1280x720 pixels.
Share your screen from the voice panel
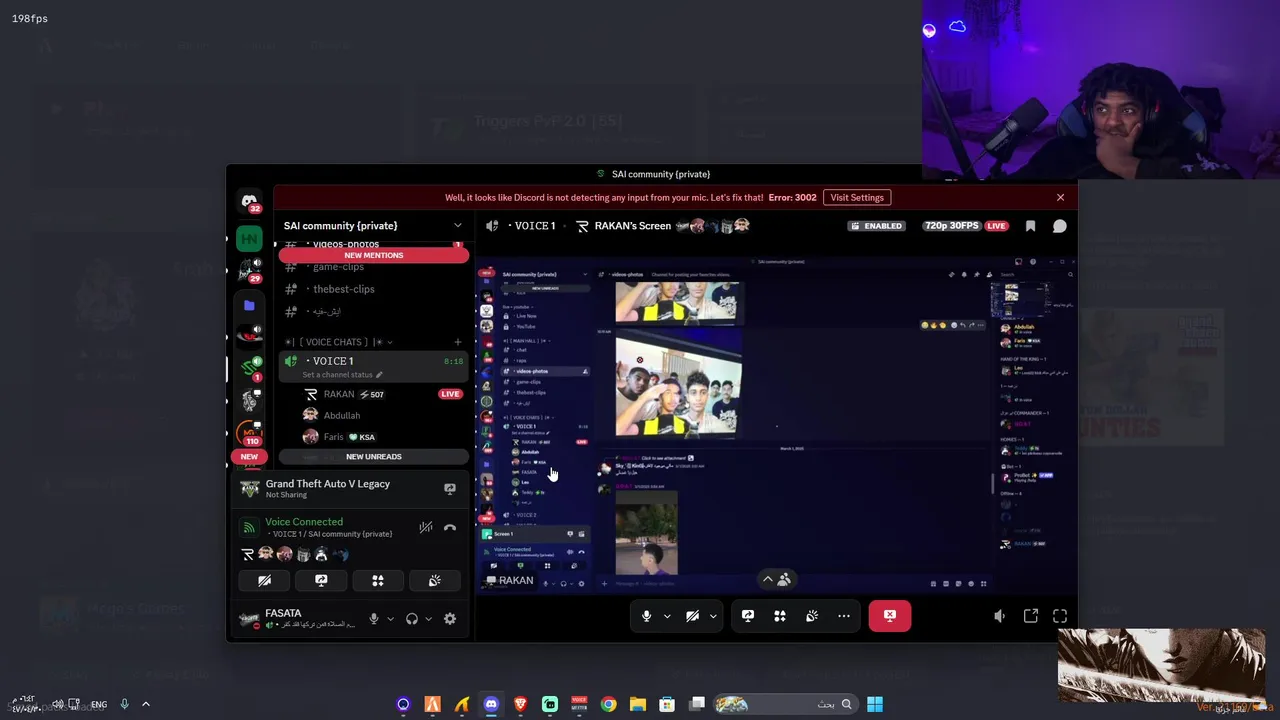tap(321, 580)
